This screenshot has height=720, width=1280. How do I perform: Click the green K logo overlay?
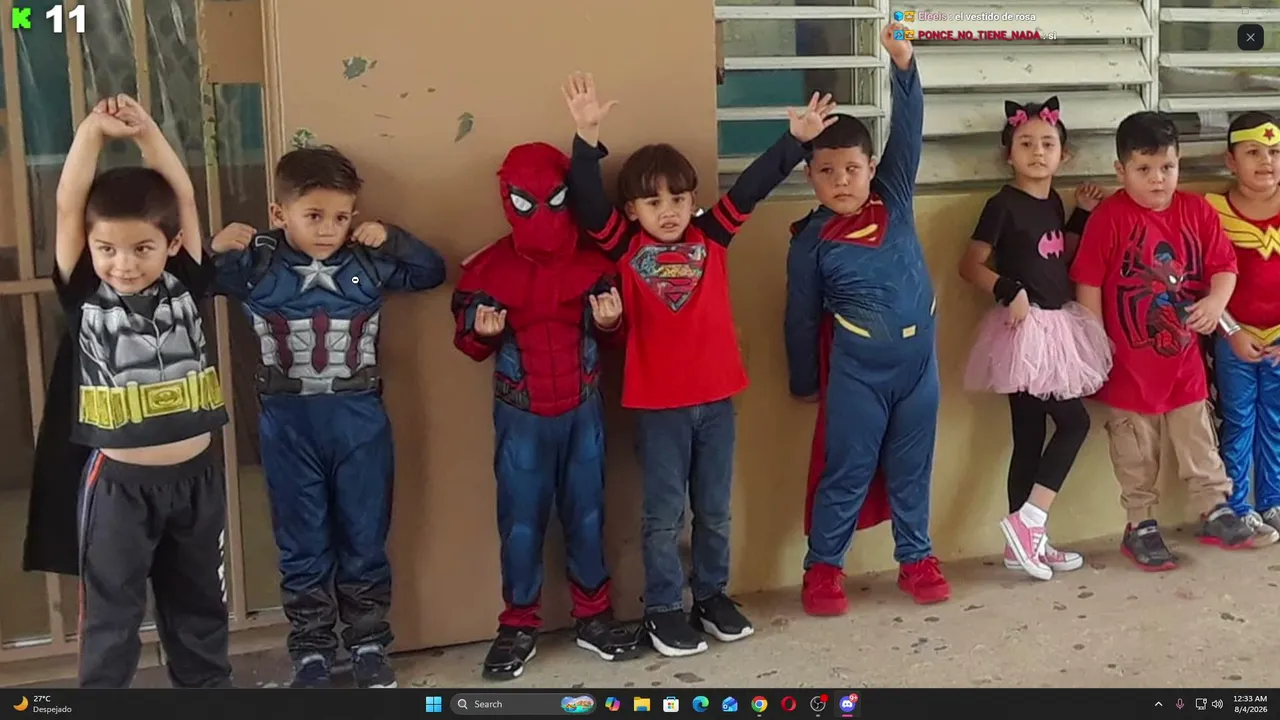pos(21,18)
